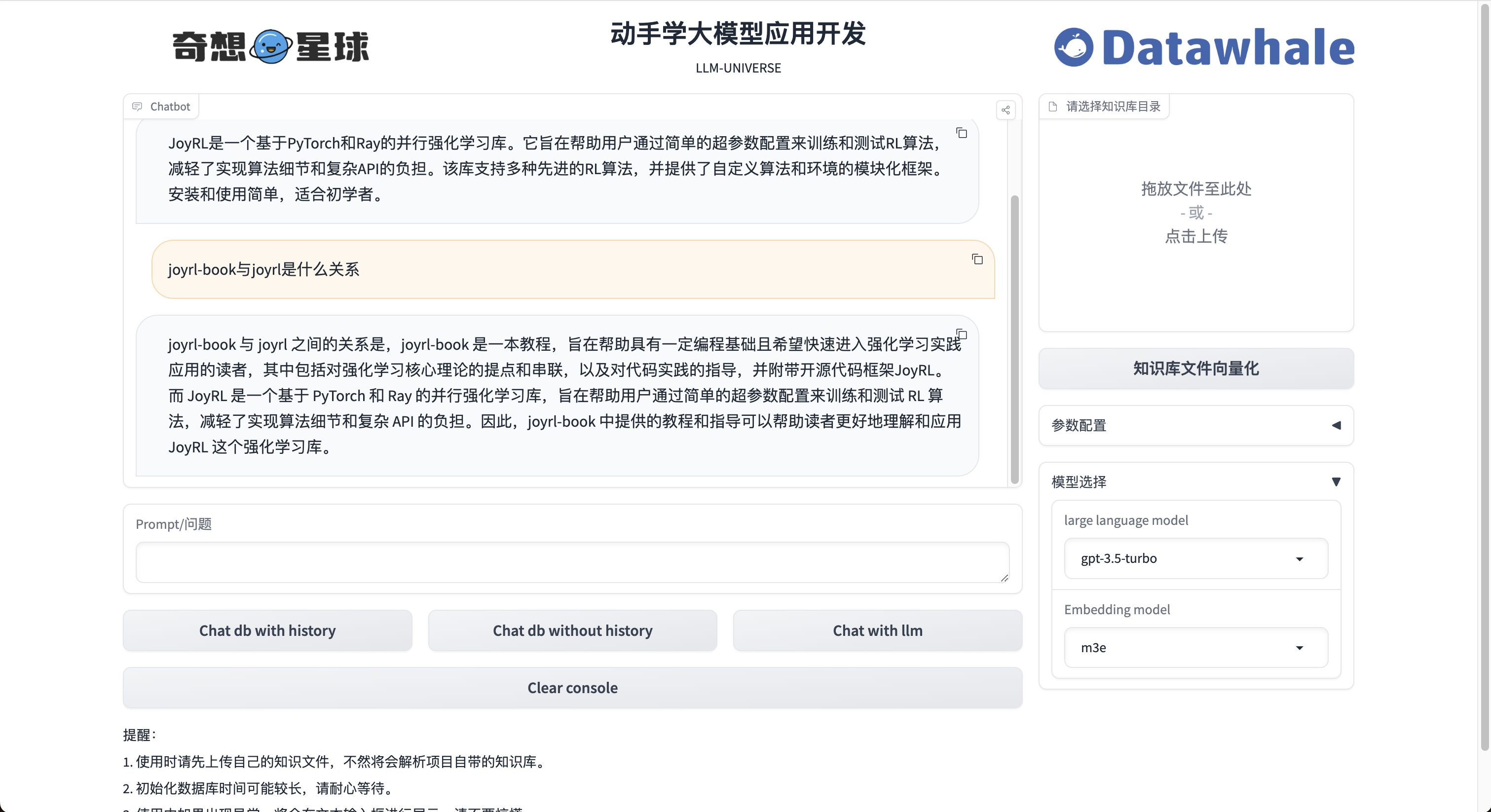Screen dimensions: 1491x812
Task: Click the file upload drop area 点击上传
Action: click(x=1196, y=213)
